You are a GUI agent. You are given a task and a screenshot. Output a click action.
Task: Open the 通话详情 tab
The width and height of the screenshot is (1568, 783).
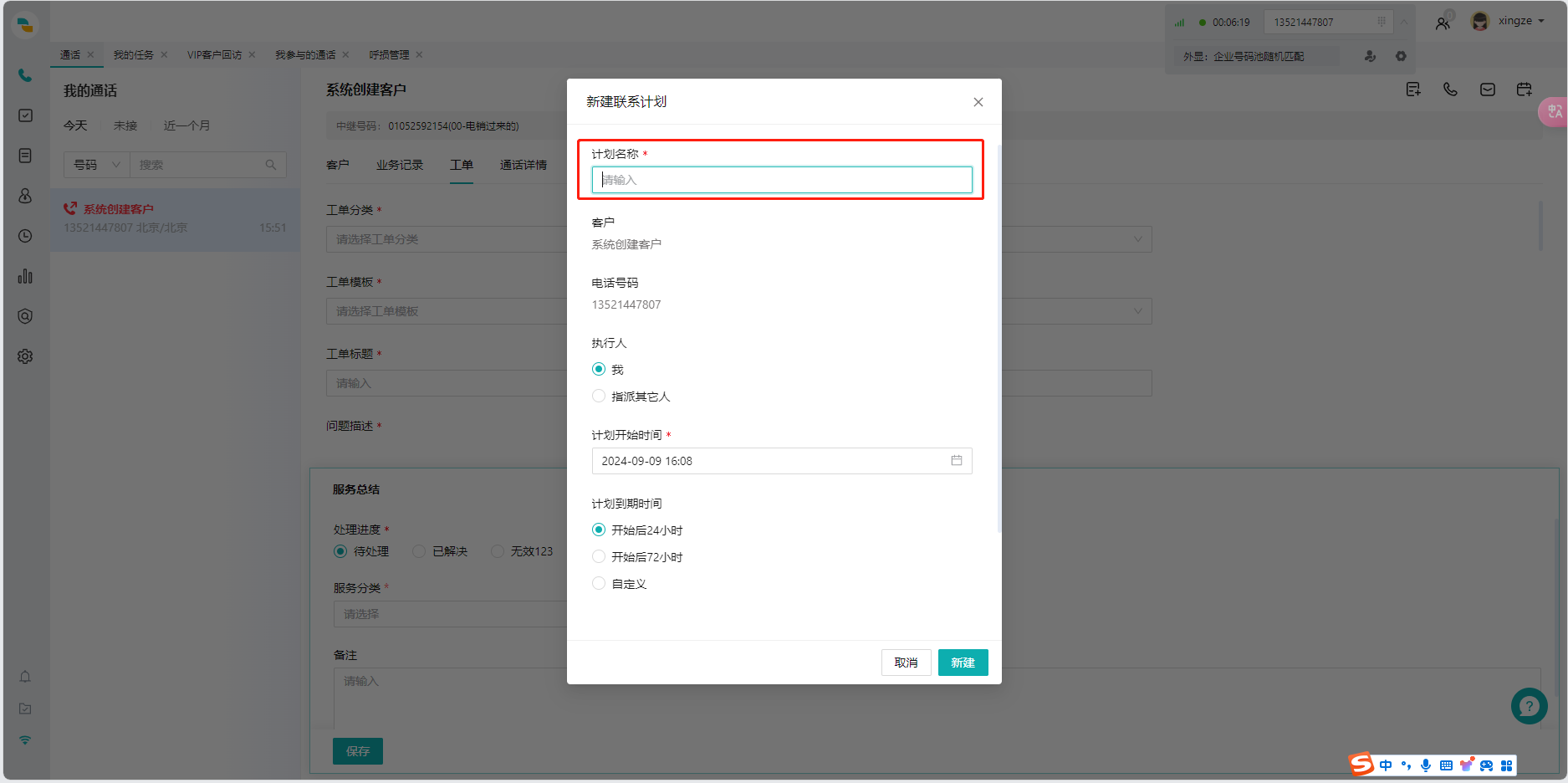[524, 165]
